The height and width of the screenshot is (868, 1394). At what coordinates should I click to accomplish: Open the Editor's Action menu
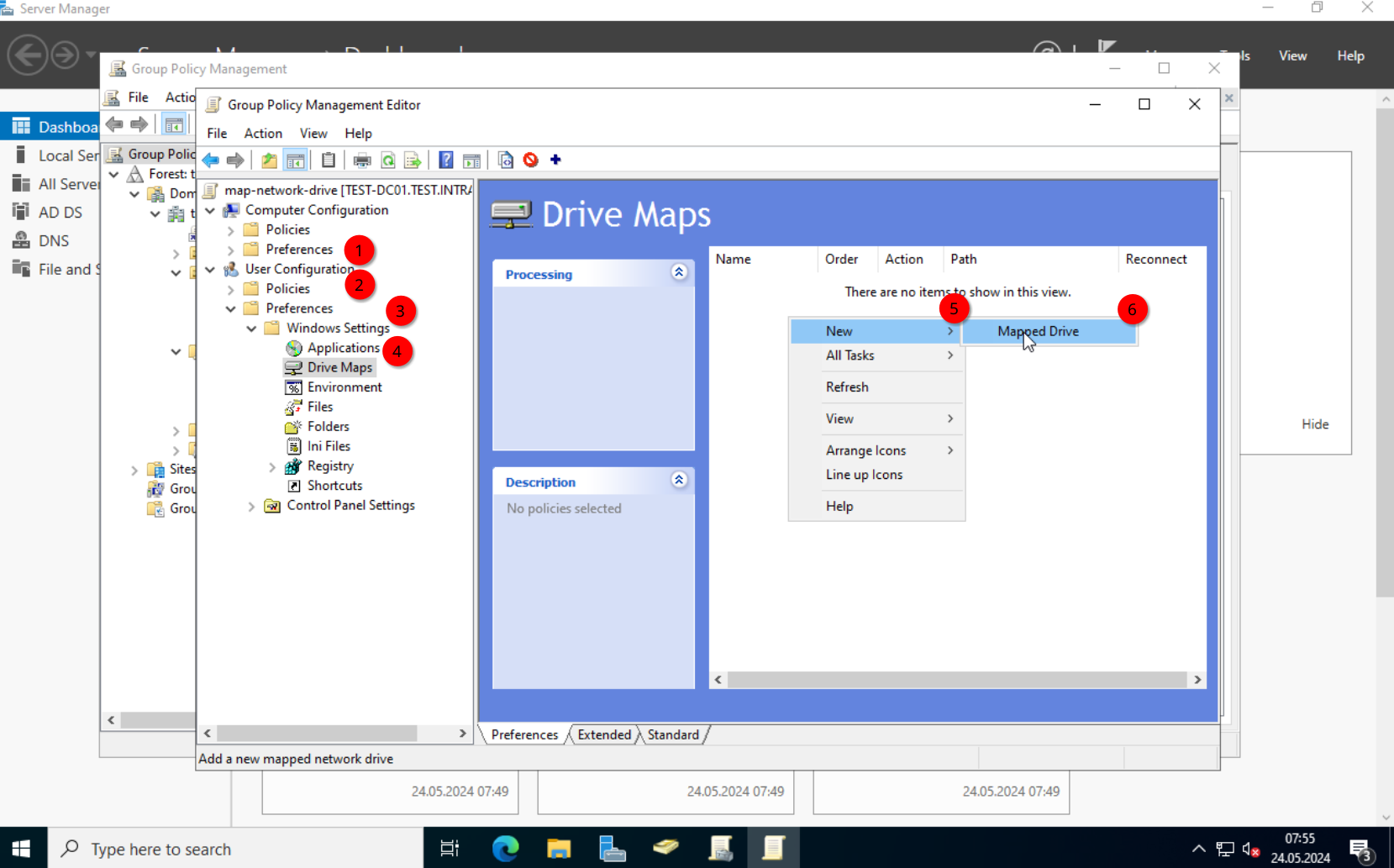(x=263, y=134)
